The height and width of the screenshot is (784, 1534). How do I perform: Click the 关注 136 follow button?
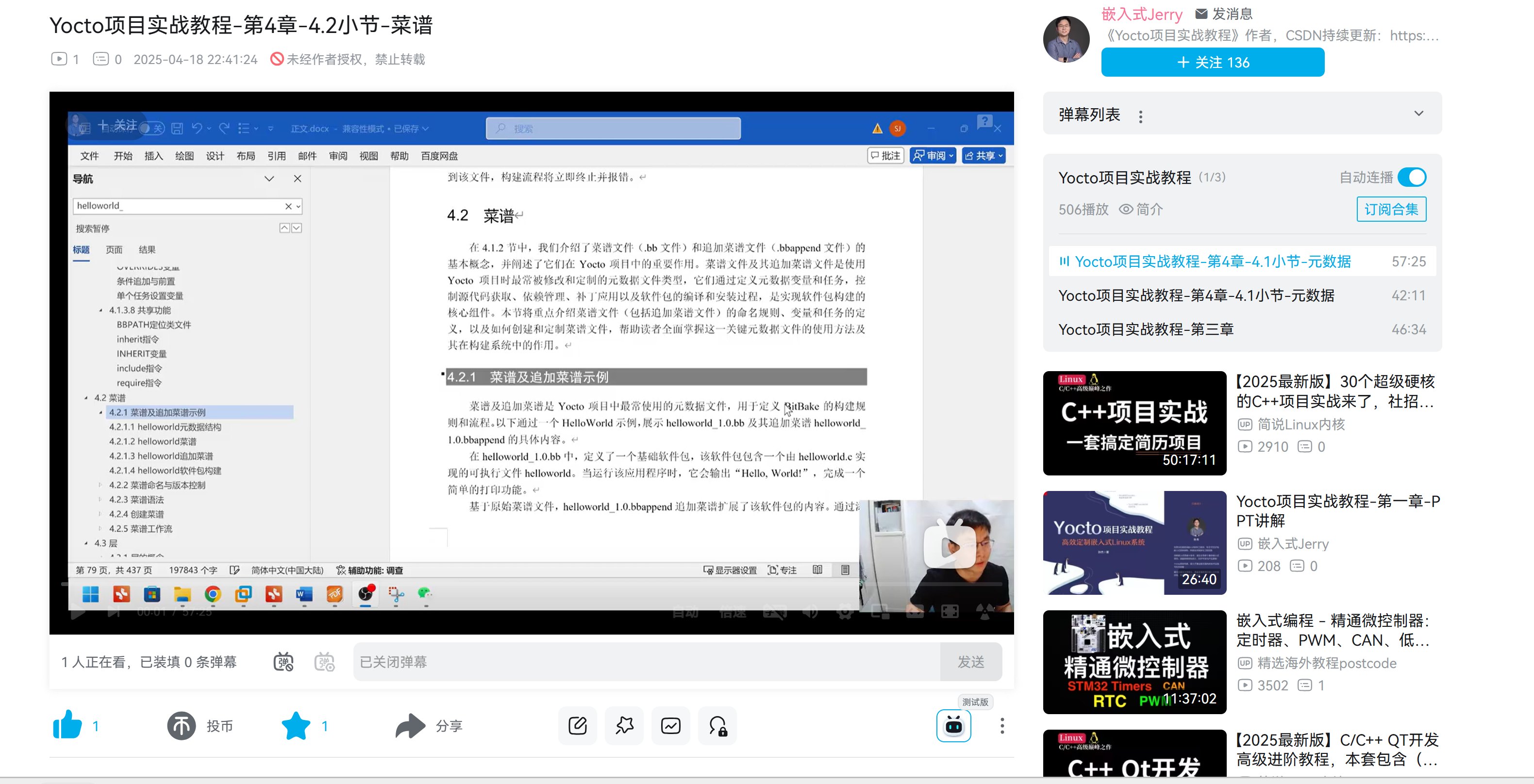click(x=1213, y=63)
